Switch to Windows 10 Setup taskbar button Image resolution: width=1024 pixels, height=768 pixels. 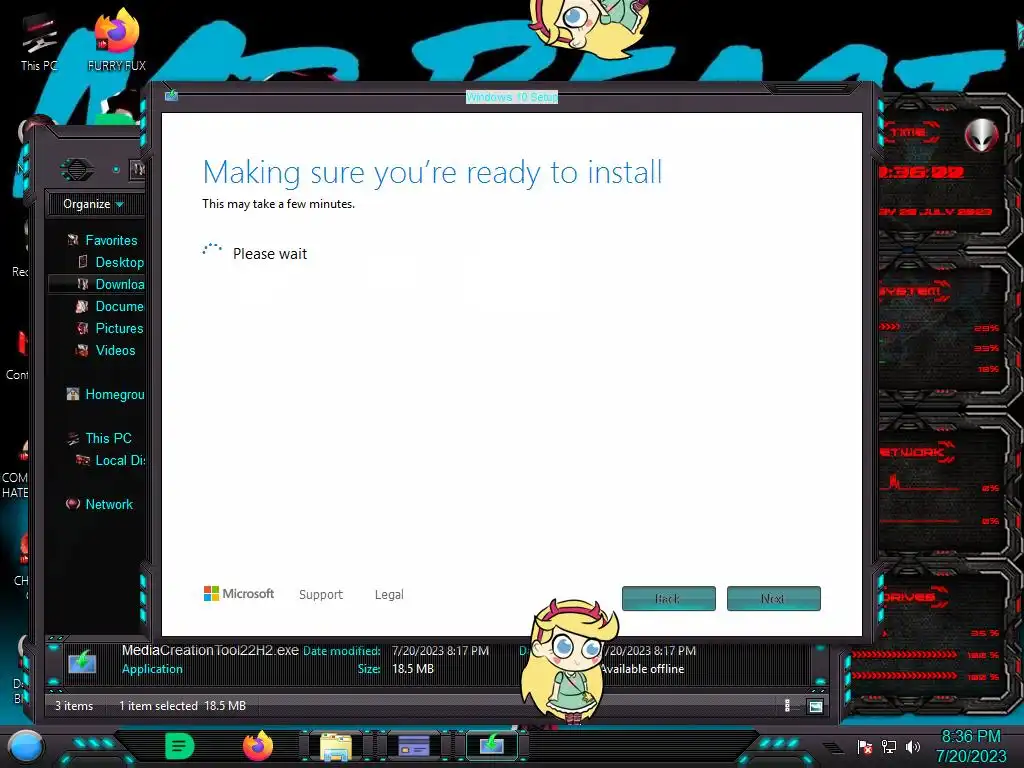tap(492, 746)
